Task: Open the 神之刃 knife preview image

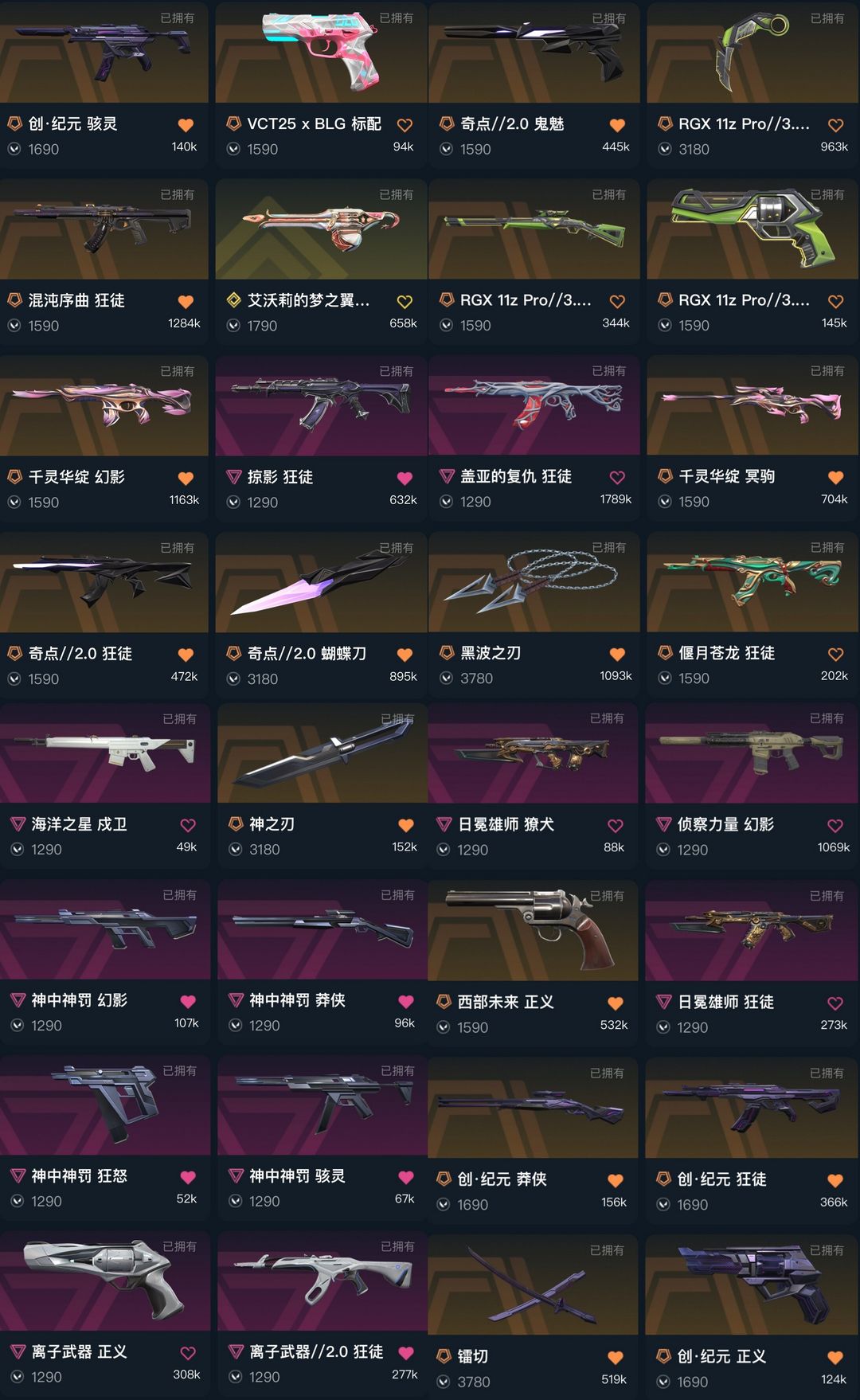Action: pos(322,753)
